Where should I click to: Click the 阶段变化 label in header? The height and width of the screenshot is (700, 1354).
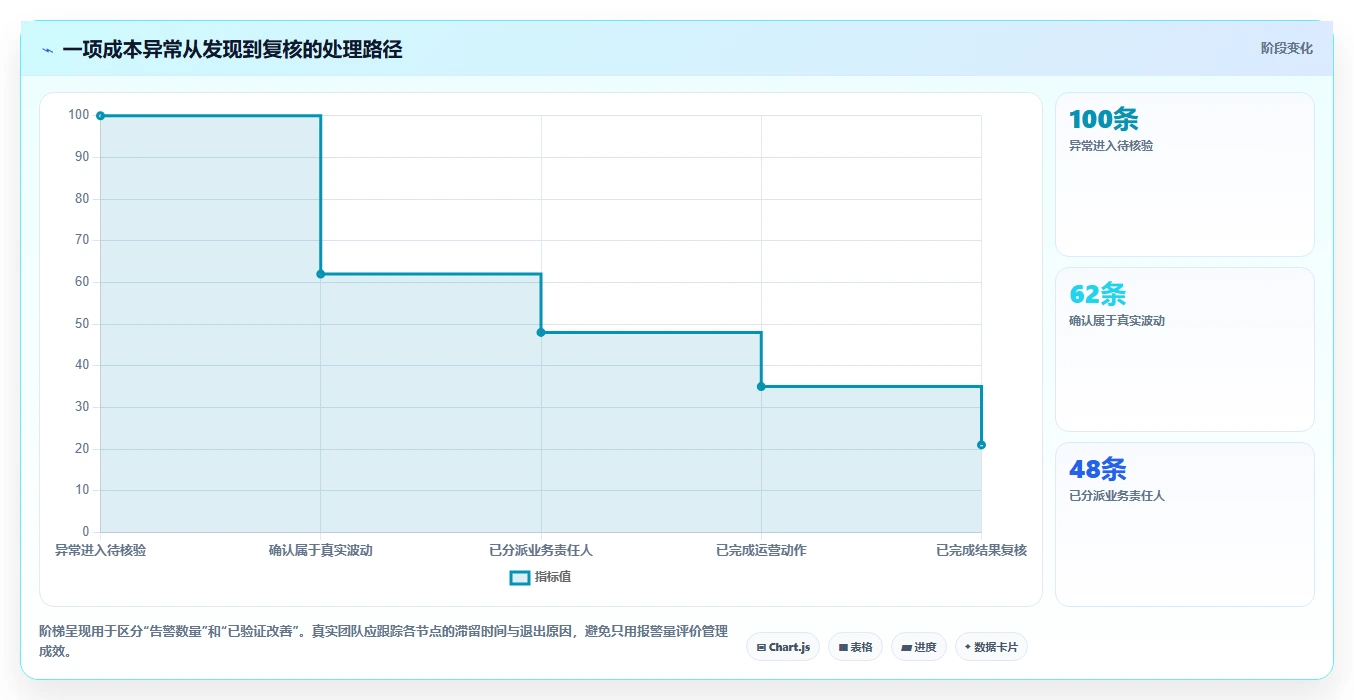[1287, 48]
